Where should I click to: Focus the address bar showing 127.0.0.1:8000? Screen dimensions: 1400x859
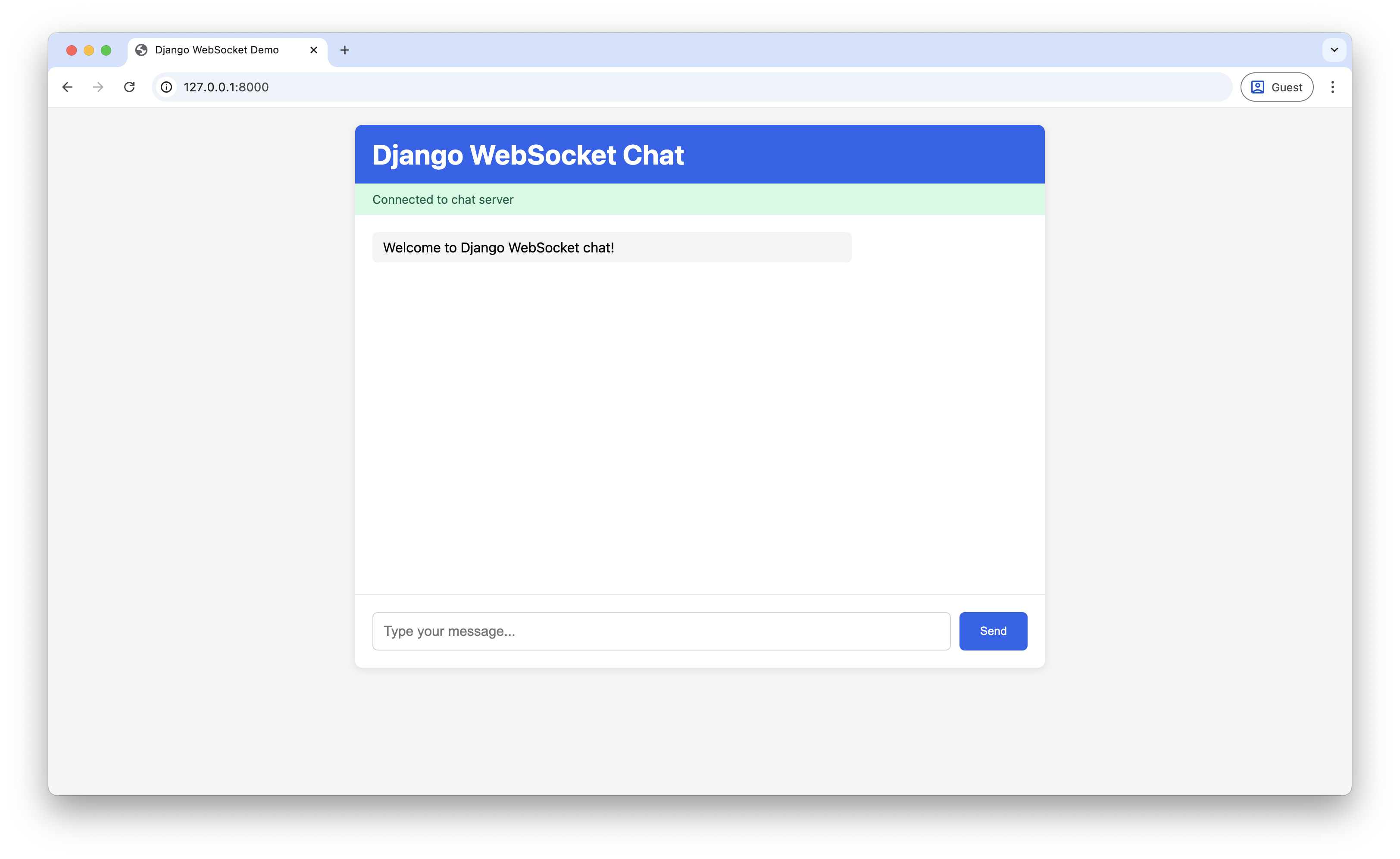pyautogui.click(x=691, y=87)
